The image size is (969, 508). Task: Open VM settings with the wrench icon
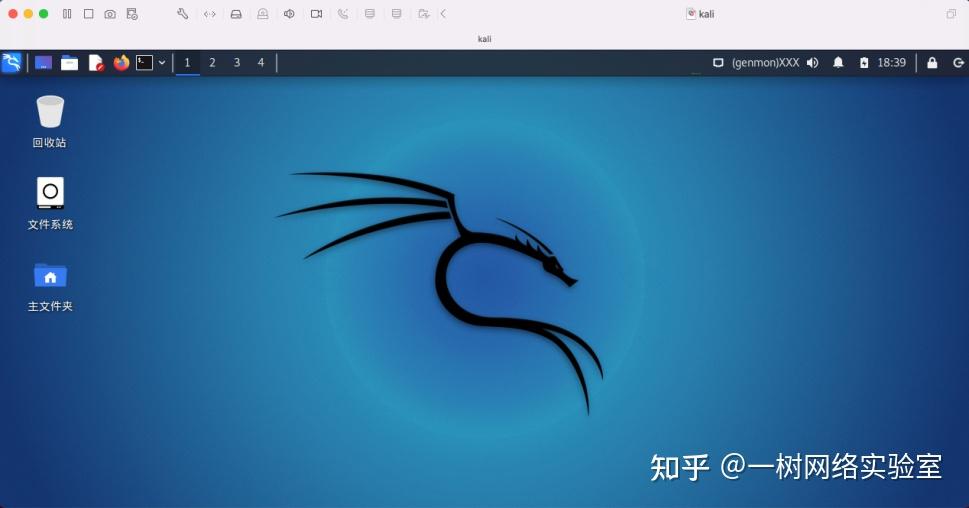click(x=182, y=14)
